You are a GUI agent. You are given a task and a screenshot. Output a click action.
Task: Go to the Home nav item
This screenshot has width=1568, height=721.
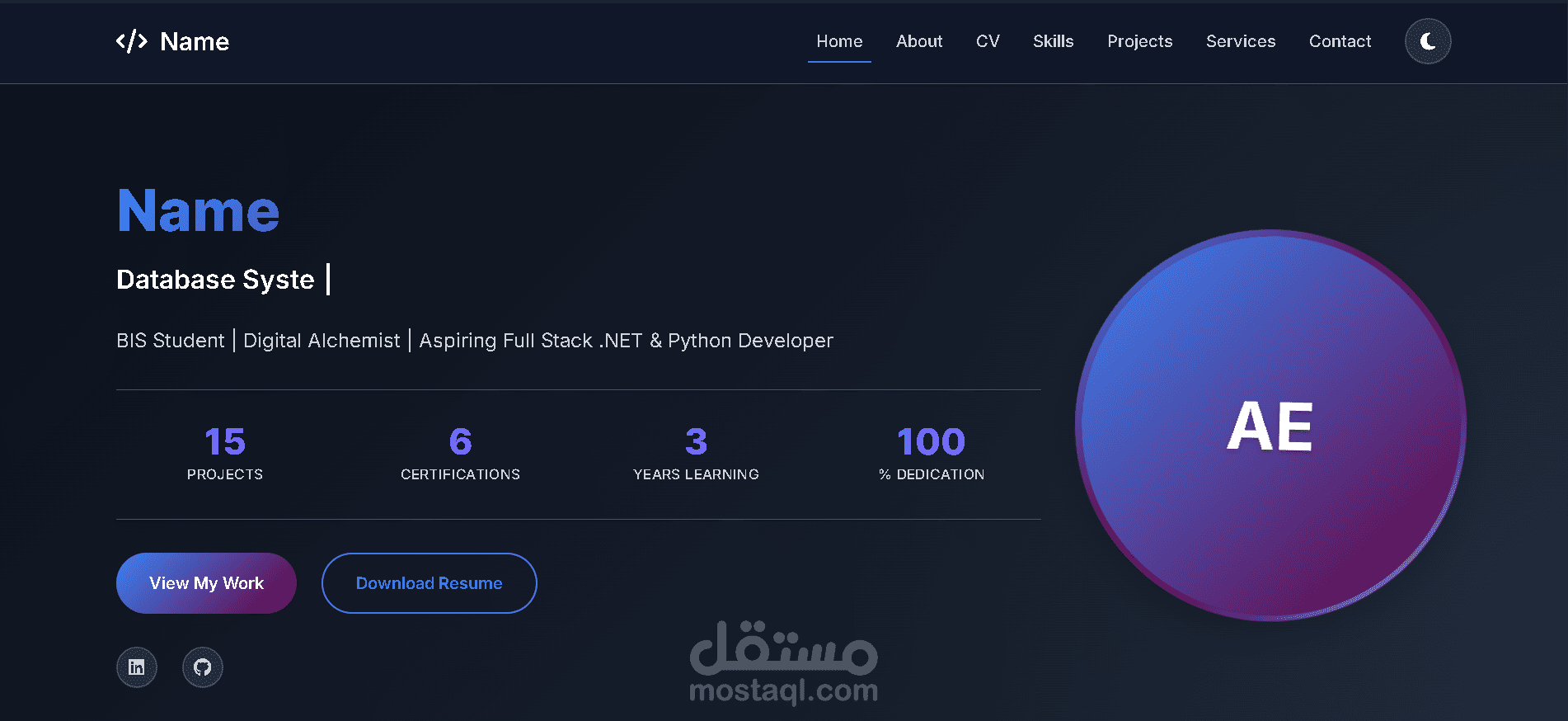[x=839, y=41]
